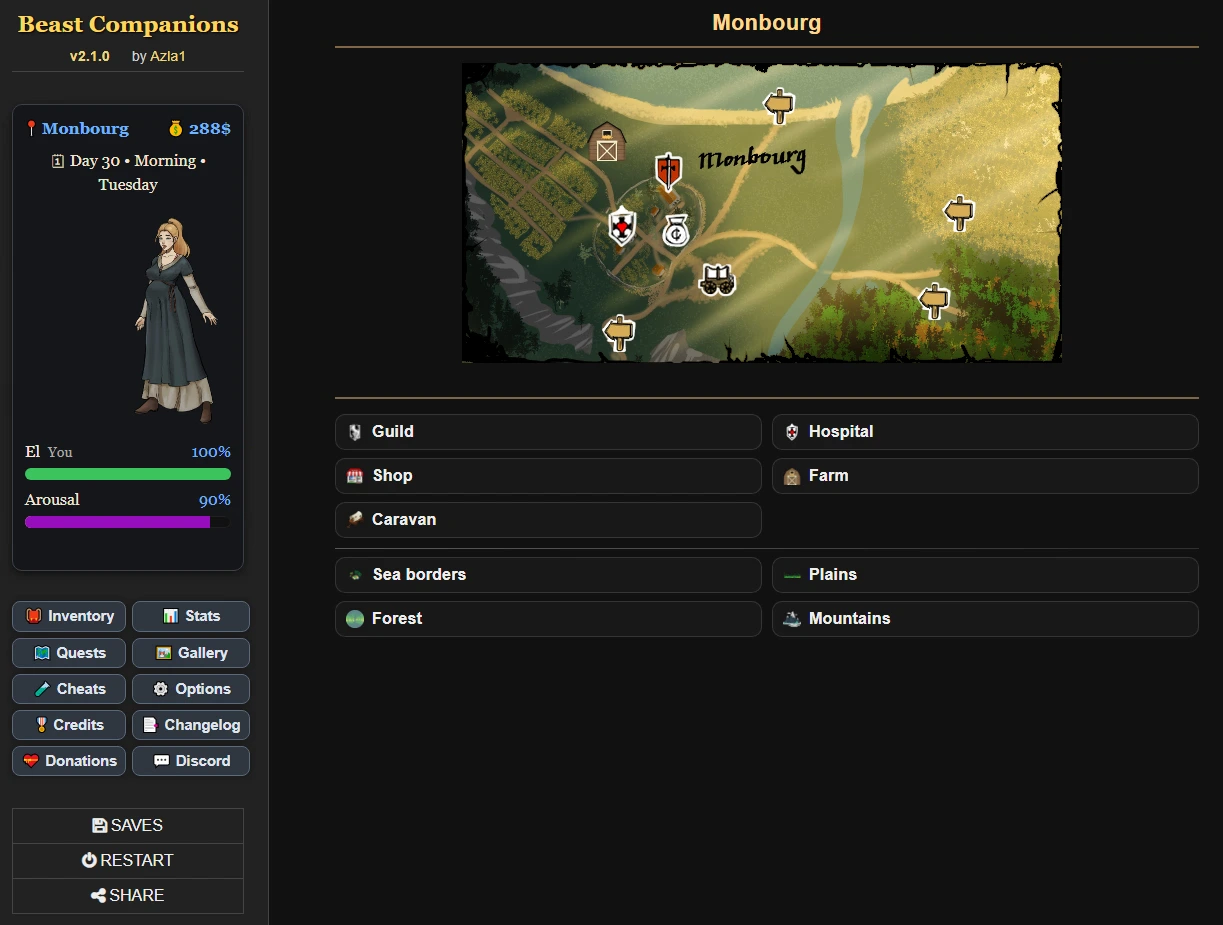
Task: Open the Cheats menu
Action: [x=69, y=689]
